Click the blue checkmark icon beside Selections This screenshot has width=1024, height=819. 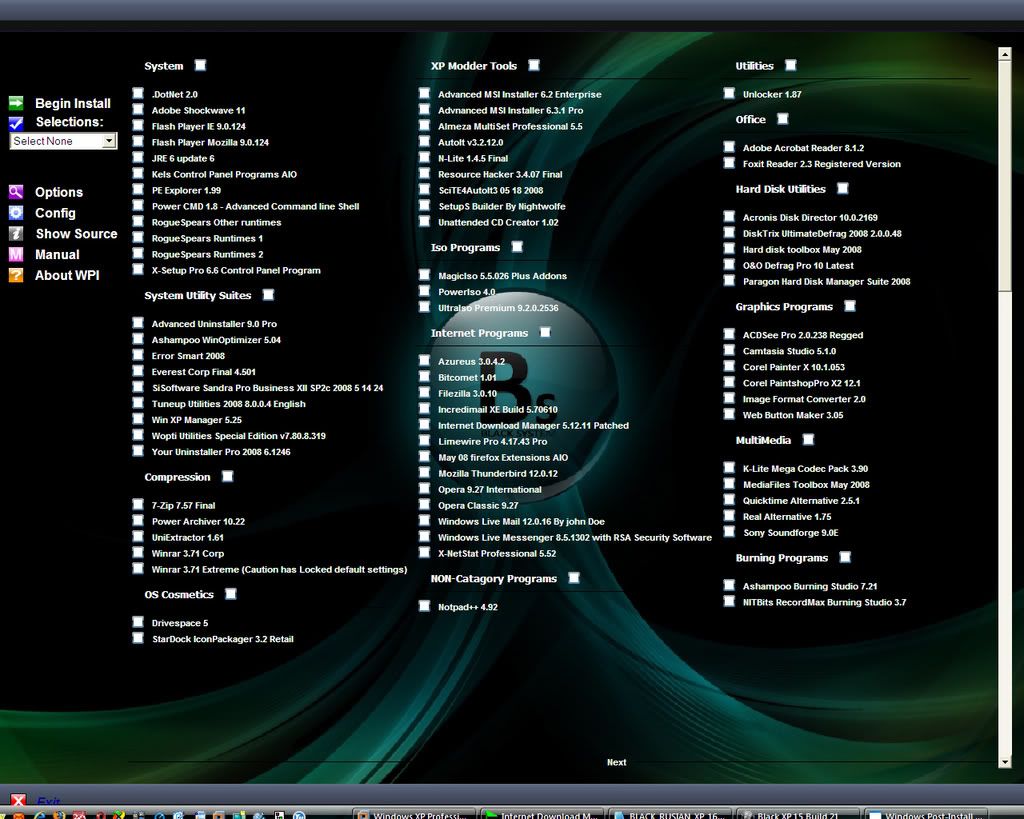[x=16, y=122]
